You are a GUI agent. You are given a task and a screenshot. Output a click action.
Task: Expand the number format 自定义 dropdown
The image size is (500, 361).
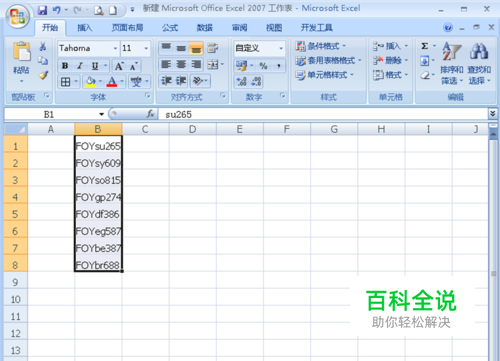(x=281, y=48)
